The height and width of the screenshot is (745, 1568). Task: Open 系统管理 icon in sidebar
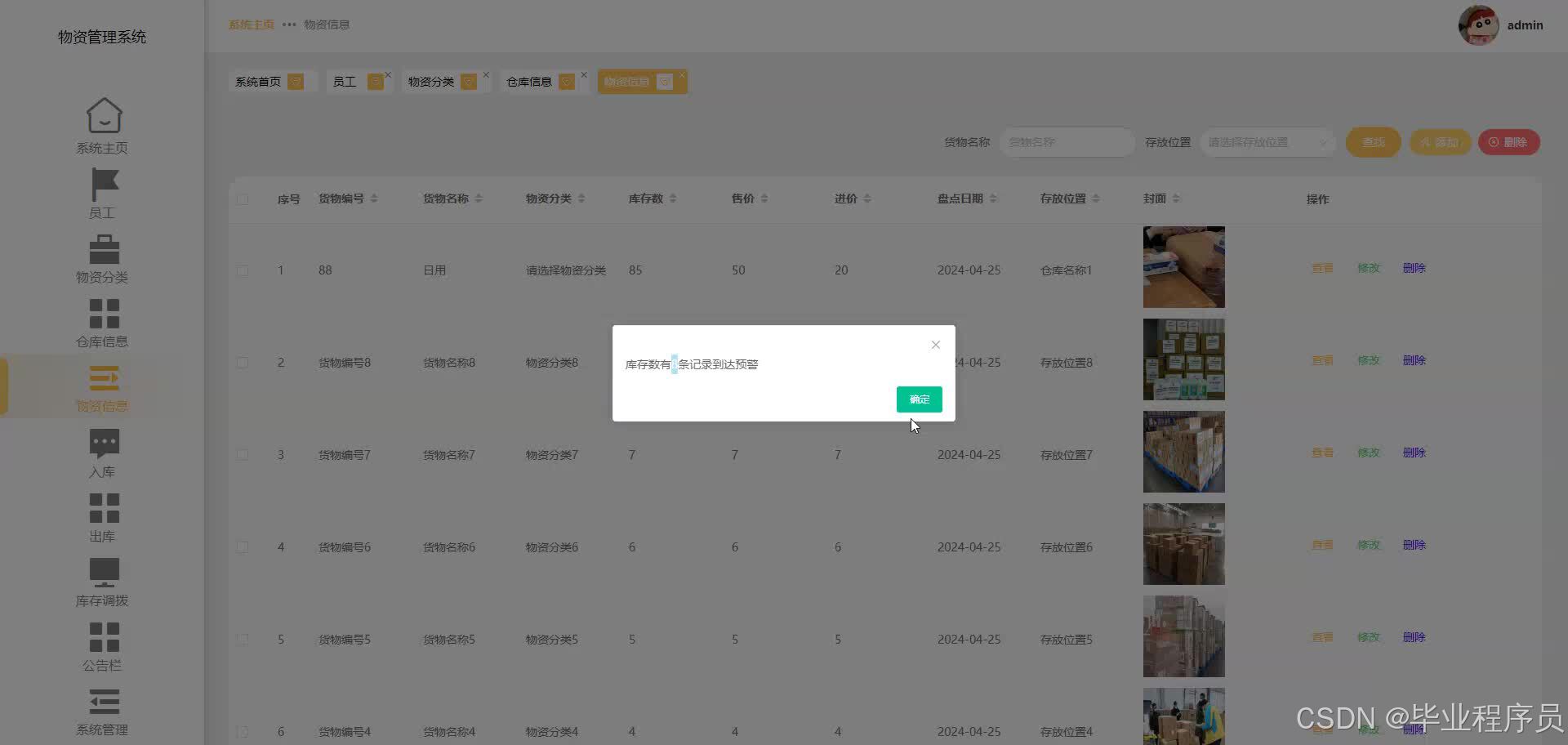pos(105,702)
